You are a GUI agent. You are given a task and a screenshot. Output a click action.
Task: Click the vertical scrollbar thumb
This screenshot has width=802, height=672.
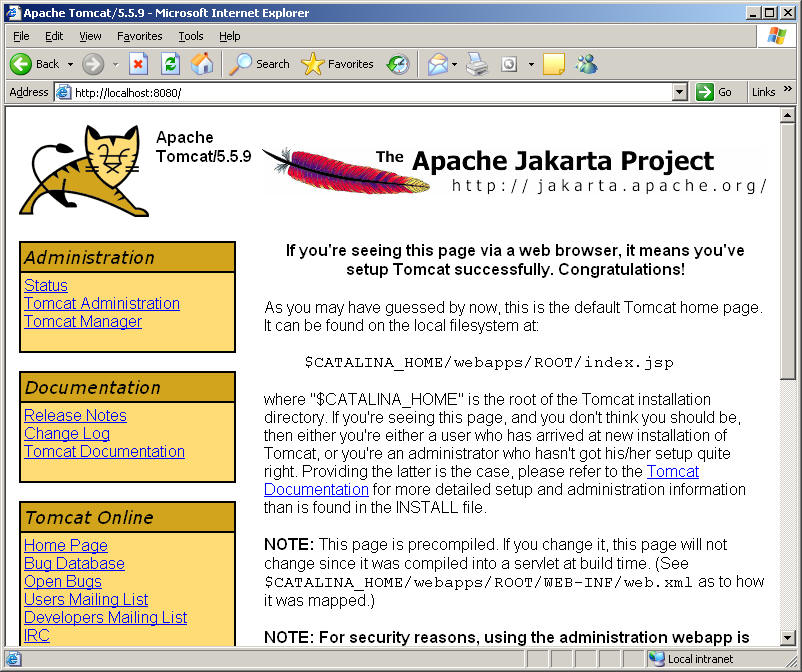pyautogui.click(x=788, y=251)
